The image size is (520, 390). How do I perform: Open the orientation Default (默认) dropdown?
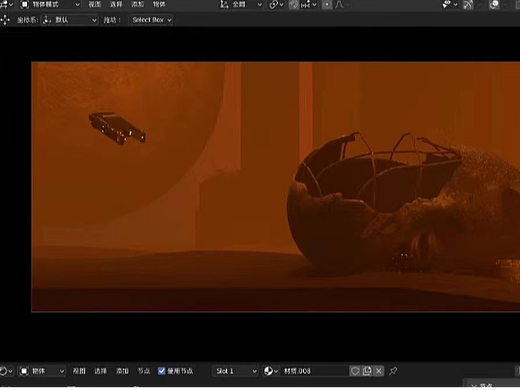(70, 20)
